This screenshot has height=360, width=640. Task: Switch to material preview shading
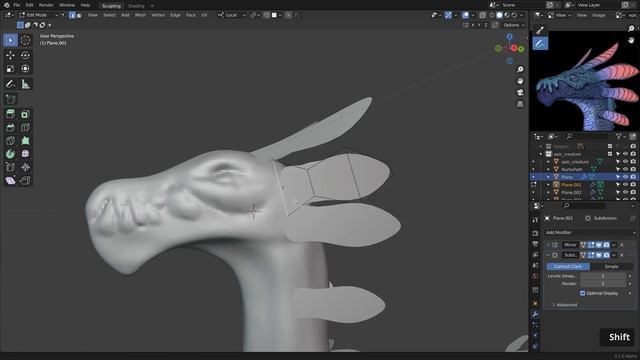(507, 15)
